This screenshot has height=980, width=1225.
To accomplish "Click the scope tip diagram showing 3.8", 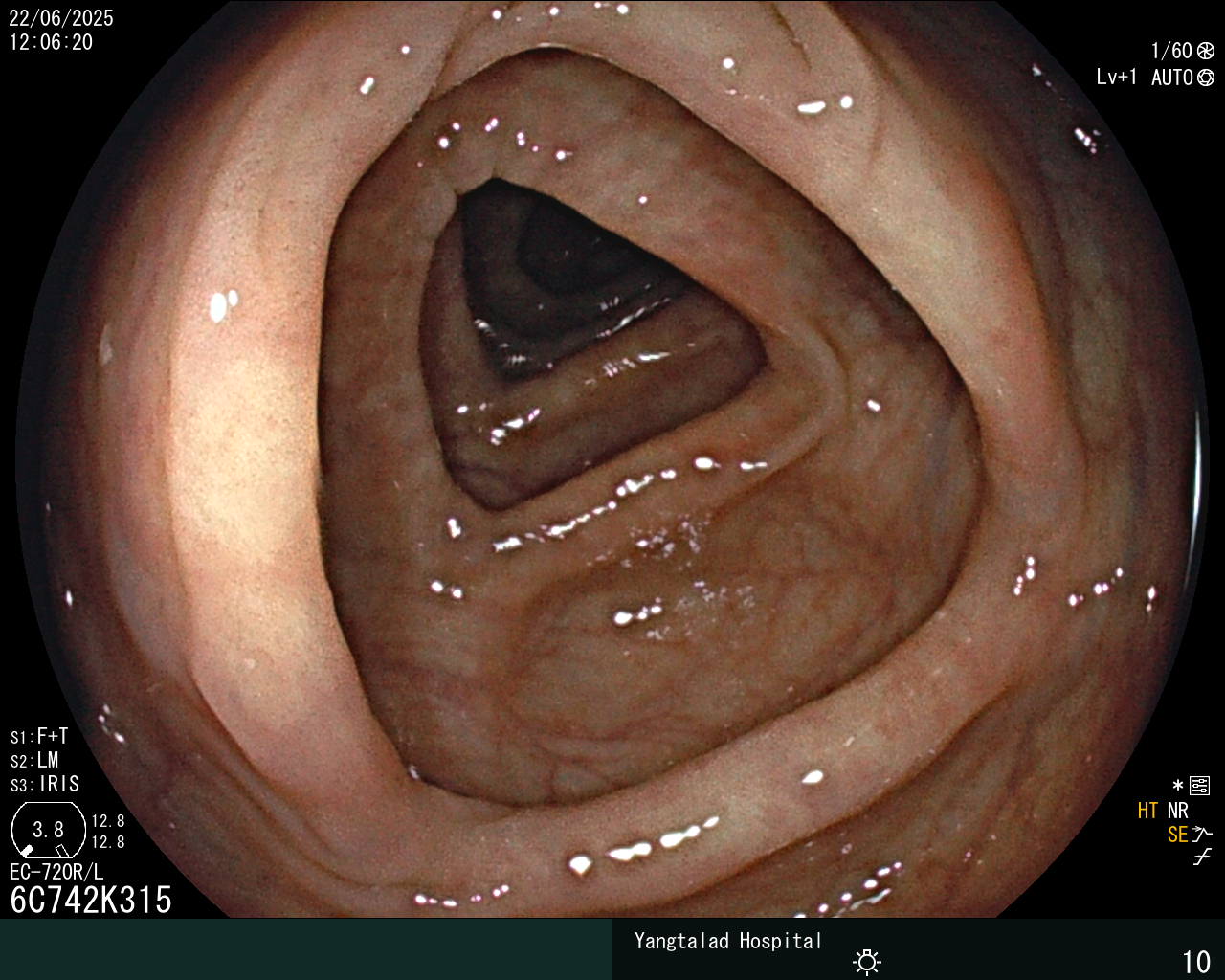I will [x=48, y=830].
